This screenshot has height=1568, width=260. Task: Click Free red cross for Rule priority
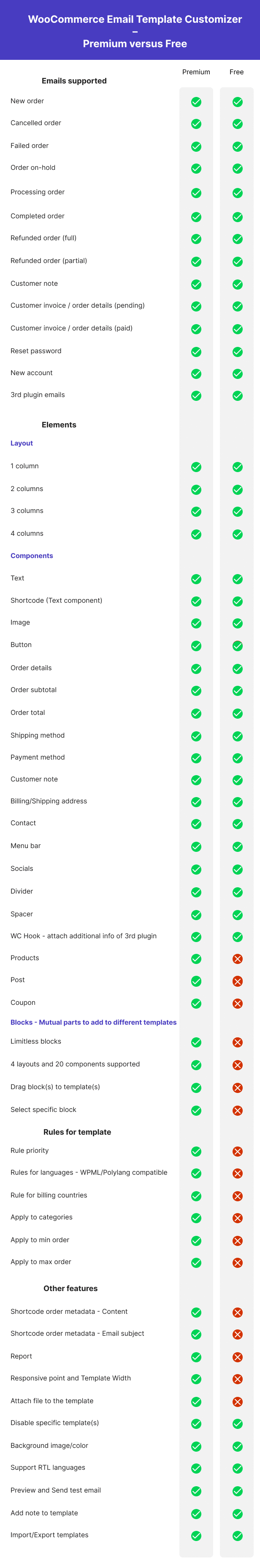[x=238, y=1151]
